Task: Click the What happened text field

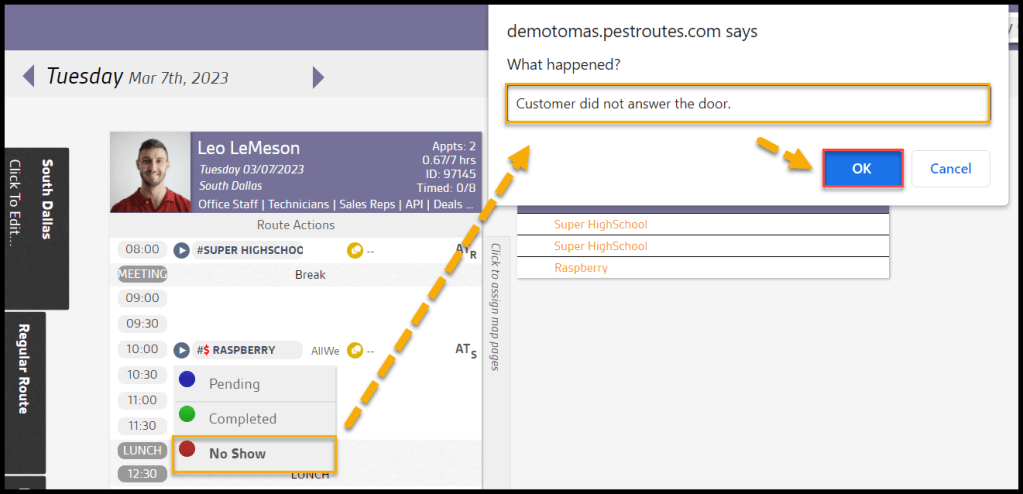Action: pos(748,103)
